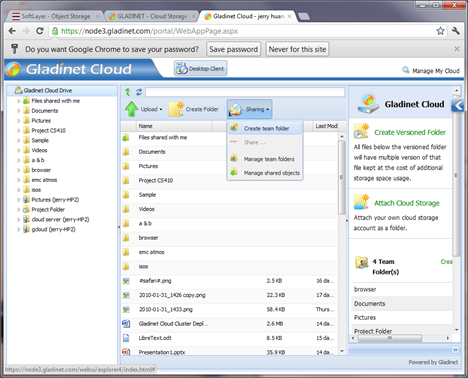Select Documents in team folders list
The width and height of the screenshot is (468, 378).
[370, 304]
